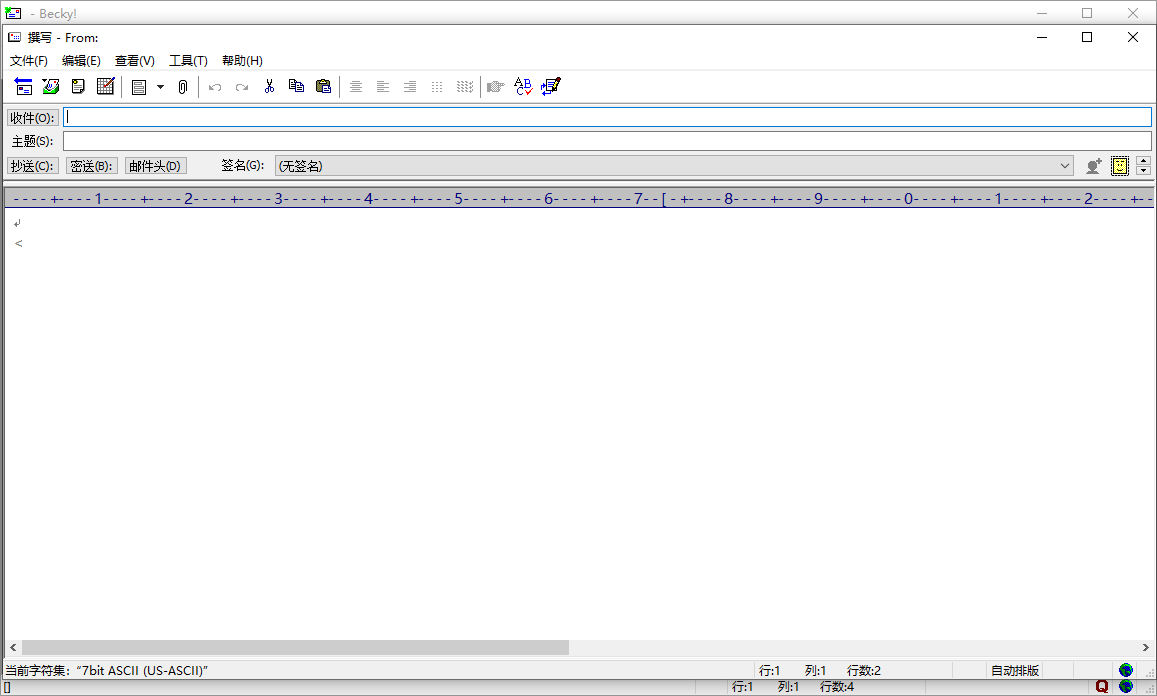Toggle the yellow smiley face button

point(1120,166)
